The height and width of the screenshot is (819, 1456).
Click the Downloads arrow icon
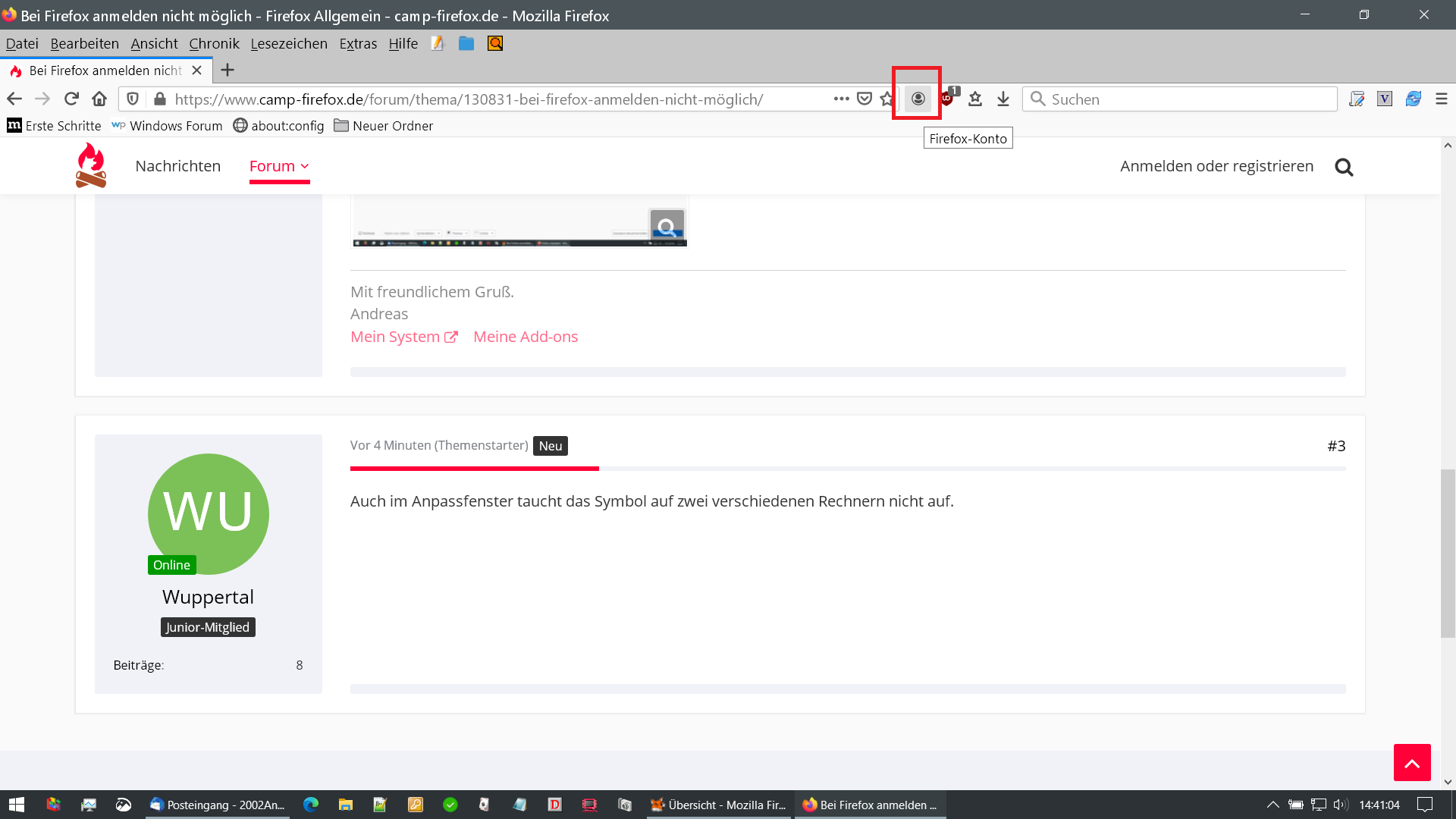click(x=1003, y=99)
